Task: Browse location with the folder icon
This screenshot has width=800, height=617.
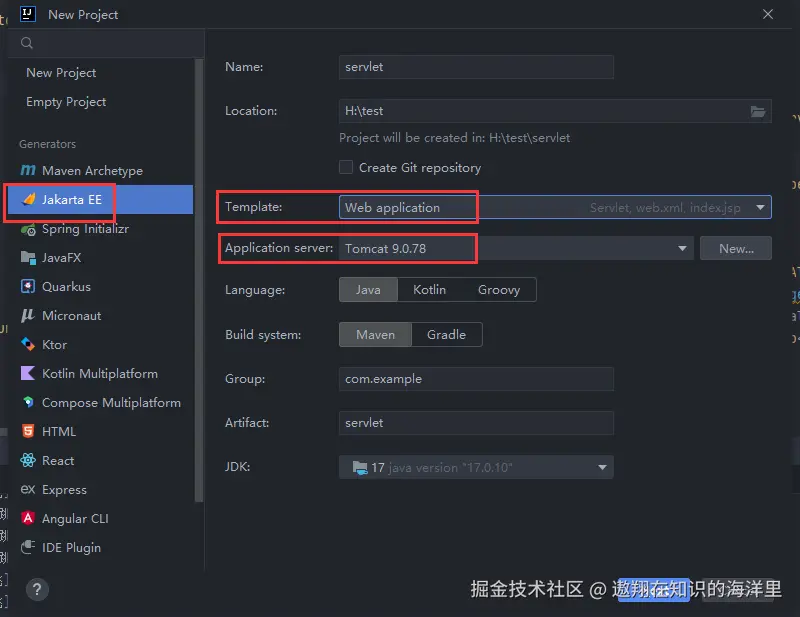Action: [758, 111]
